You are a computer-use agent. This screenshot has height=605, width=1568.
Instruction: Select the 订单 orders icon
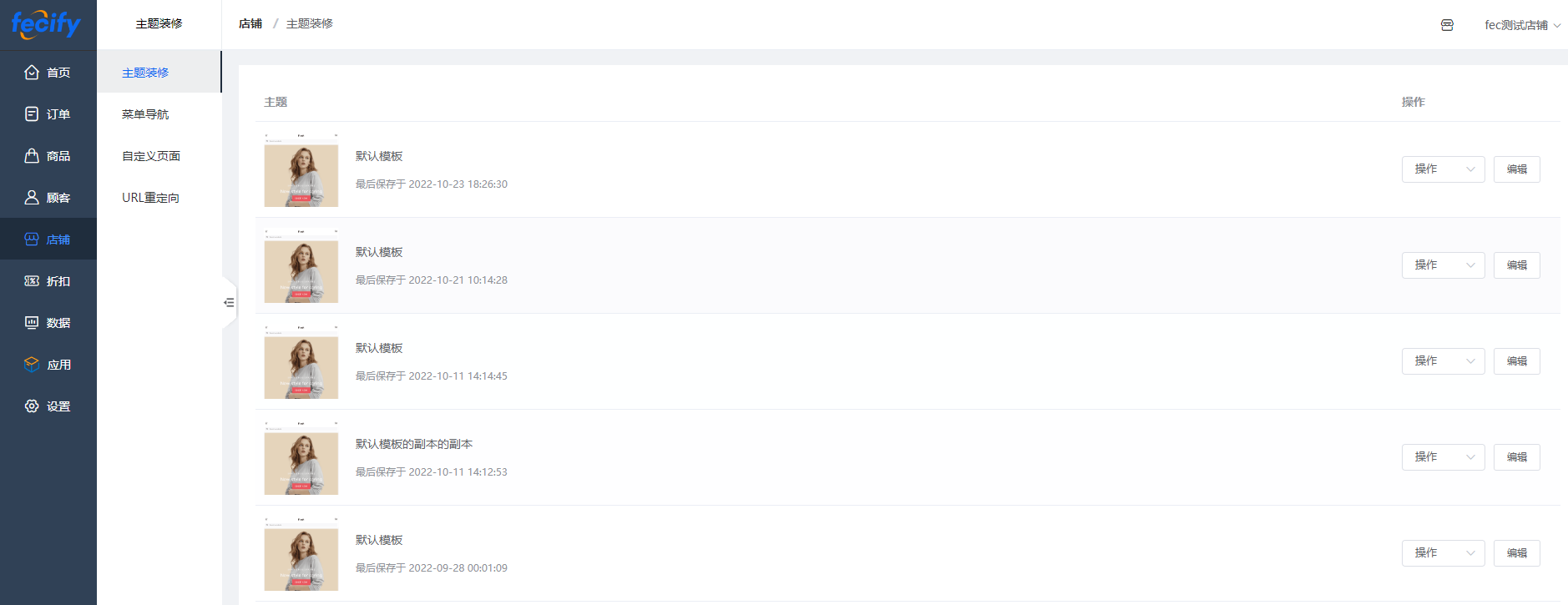pyautogui.click(x=32, y=114)
